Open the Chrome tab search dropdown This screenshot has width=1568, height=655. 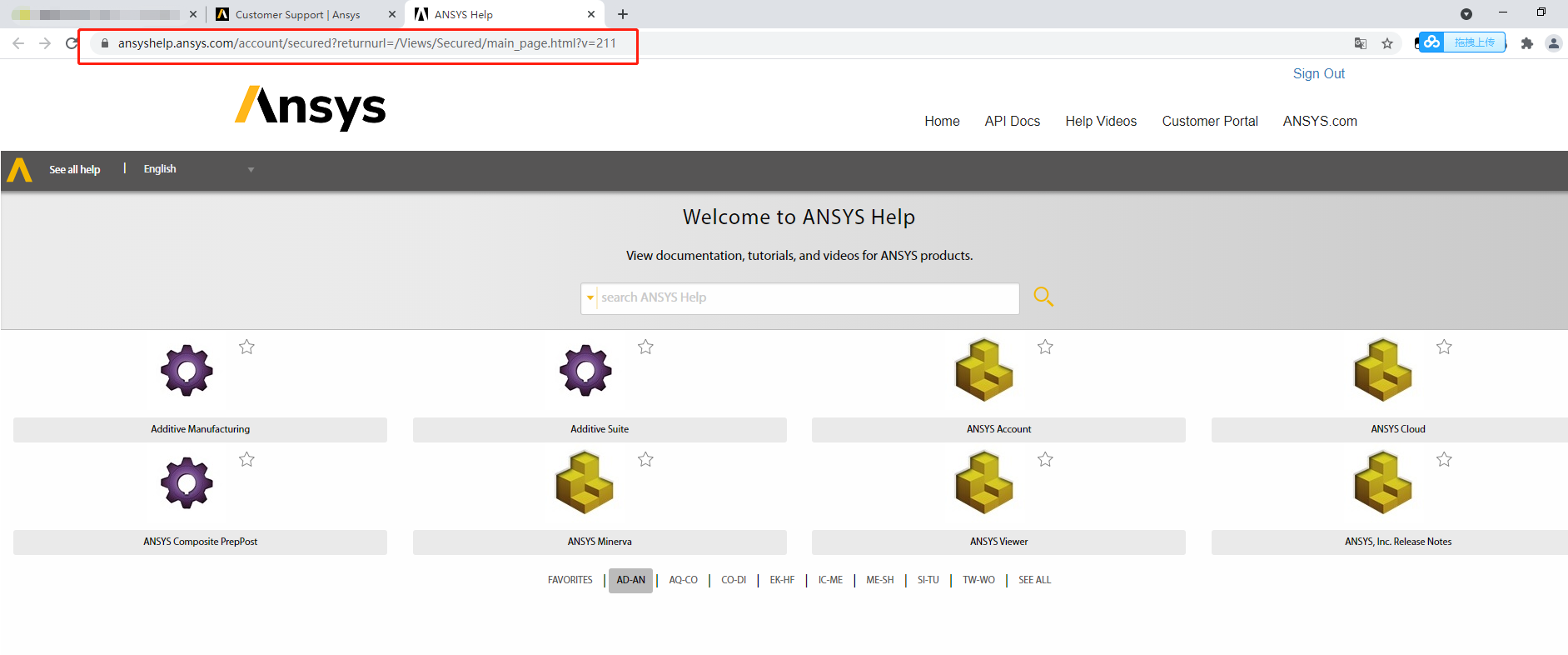pyautogui.click(x=1466, y=14)
